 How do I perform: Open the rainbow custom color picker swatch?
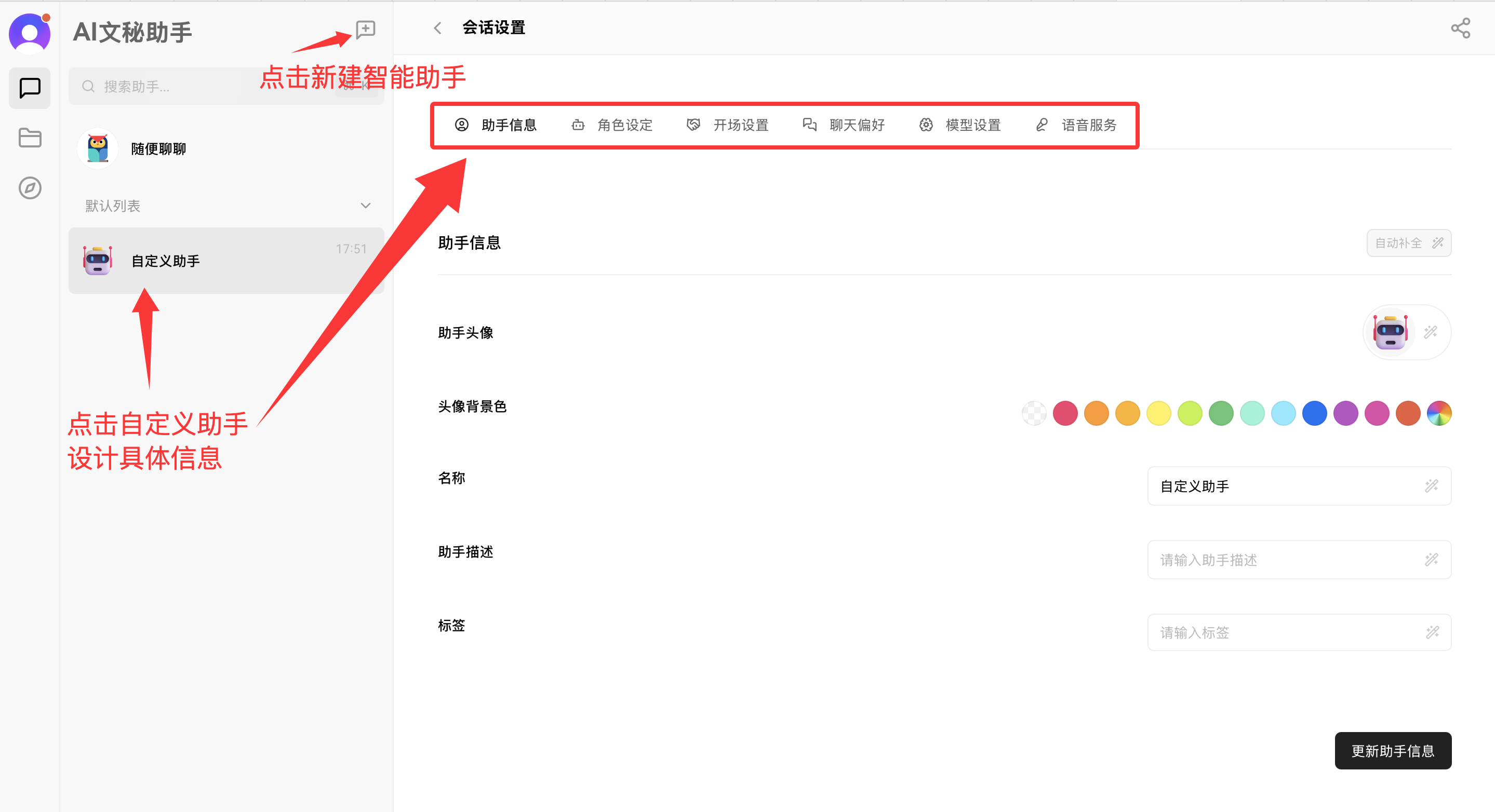(1439, 414)
